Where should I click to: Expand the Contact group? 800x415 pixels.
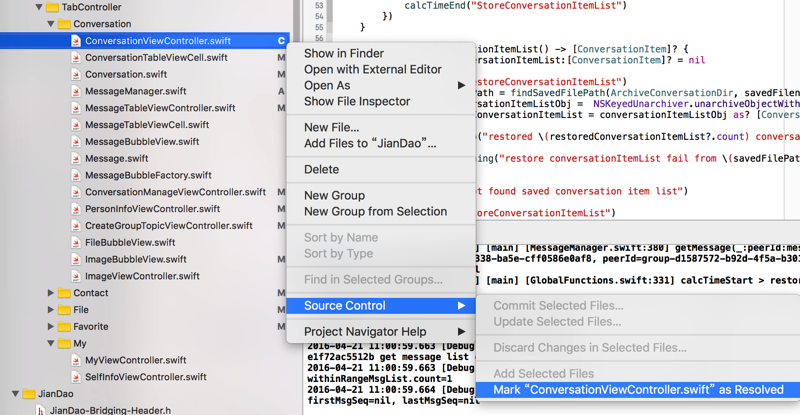[x=50, y=293]
